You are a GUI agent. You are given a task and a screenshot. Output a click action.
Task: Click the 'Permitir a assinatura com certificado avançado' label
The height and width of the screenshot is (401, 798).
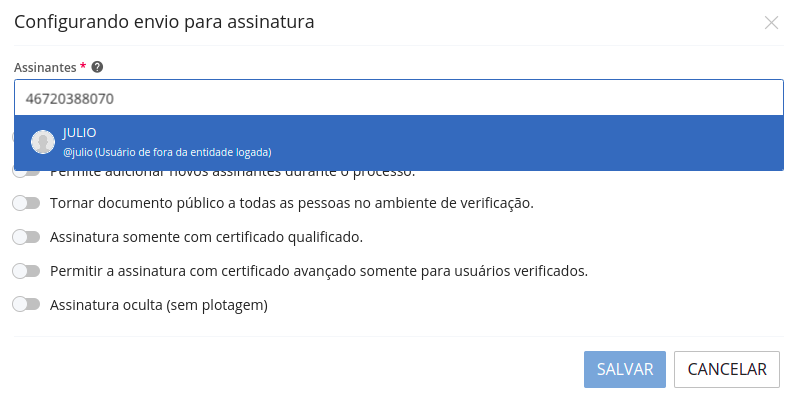(318, 271)
